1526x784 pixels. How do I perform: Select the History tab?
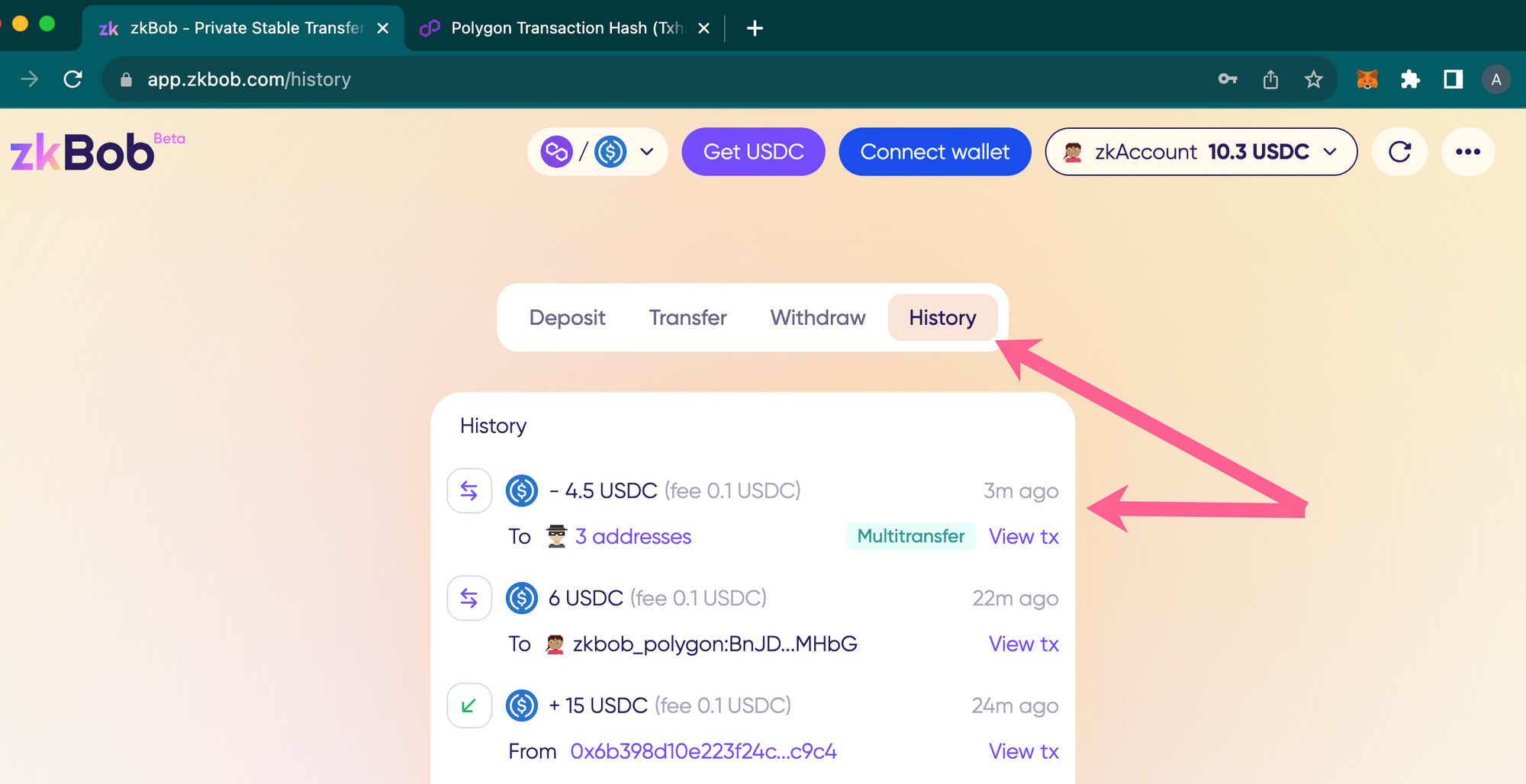[942, 317]
